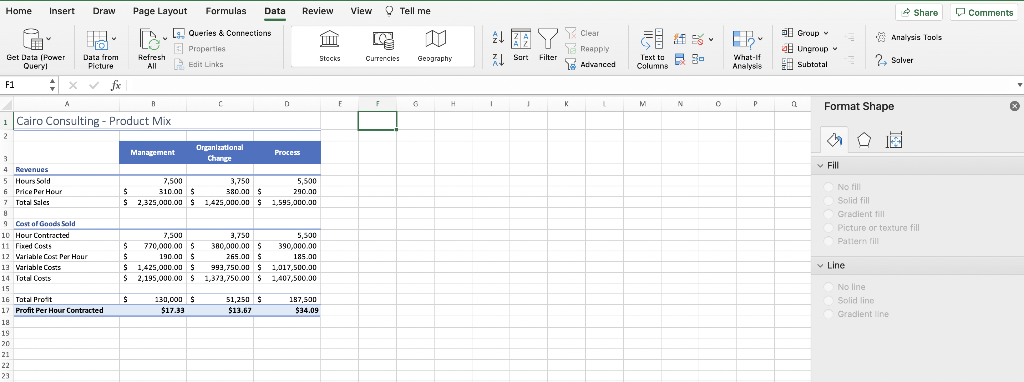The width and height of the screenshot is (1024, 382).
Task: Click the Refresh All icon
Action: coord(149,39)
